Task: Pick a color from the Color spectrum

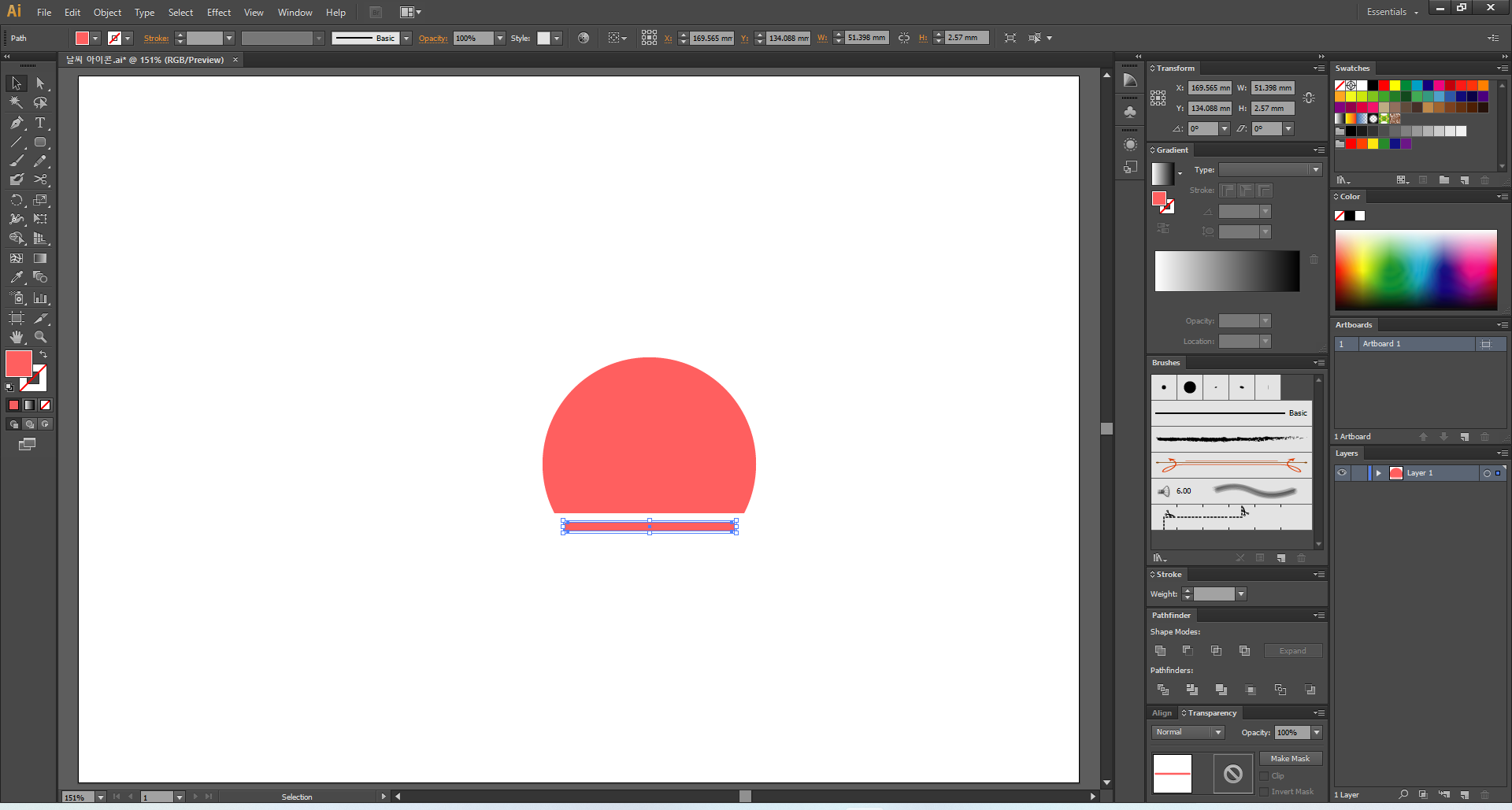Action: 1416,269
